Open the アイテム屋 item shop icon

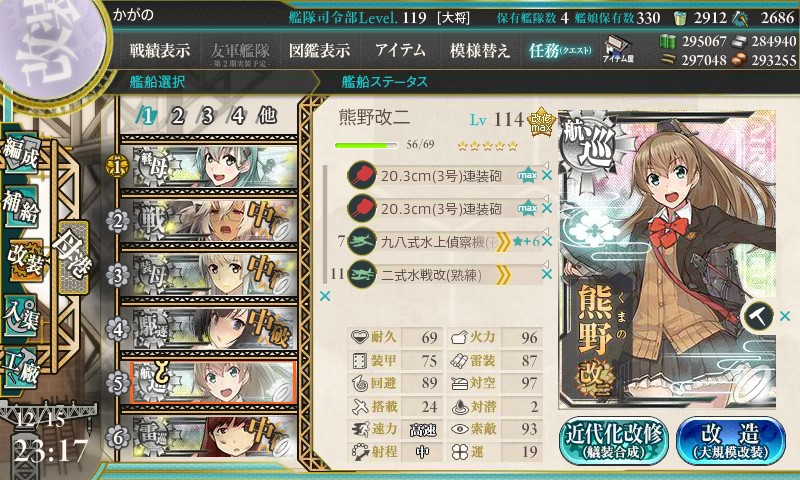(617, 49)
